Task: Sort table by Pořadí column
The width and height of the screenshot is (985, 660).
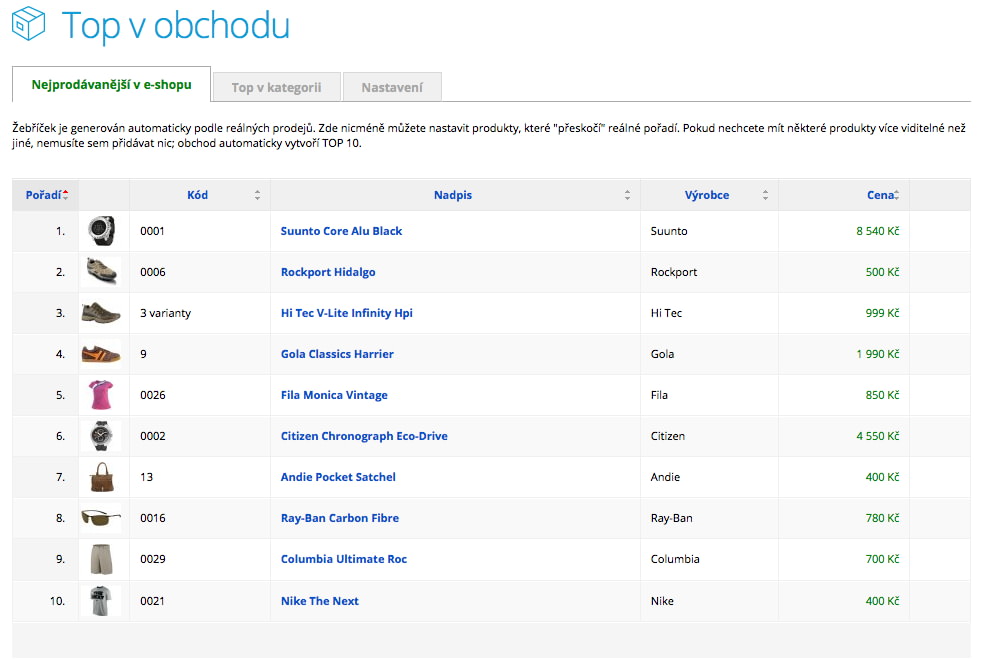Action: coord(46,195)
